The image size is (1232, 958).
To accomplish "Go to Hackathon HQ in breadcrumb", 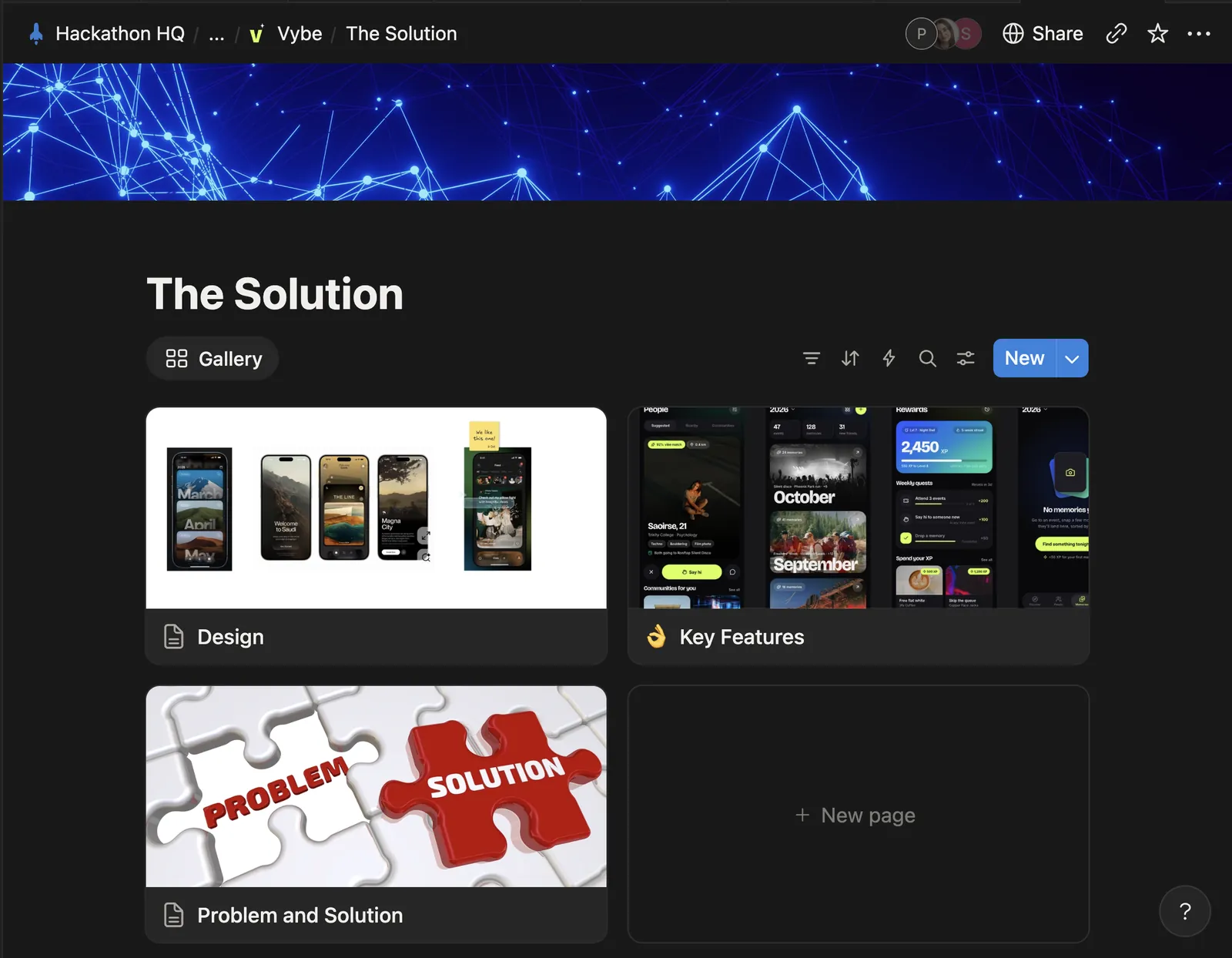I will [x=120, y=34].
